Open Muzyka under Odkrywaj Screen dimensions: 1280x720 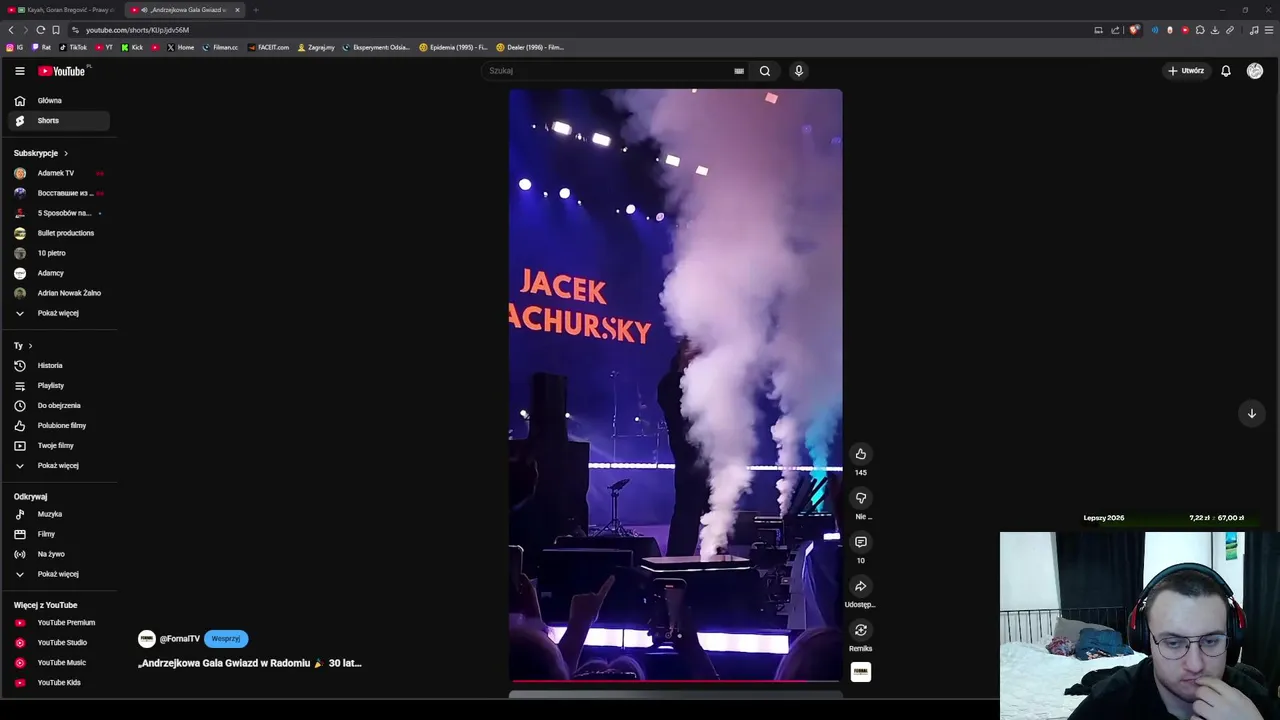pos(59,514)
